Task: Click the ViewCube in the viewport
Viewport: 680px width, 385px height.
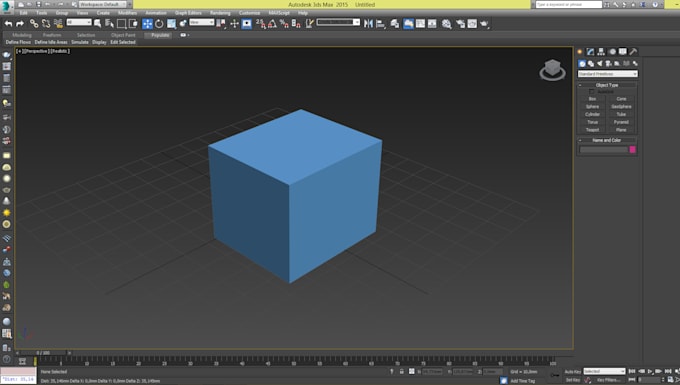Action: coord(552,70)
